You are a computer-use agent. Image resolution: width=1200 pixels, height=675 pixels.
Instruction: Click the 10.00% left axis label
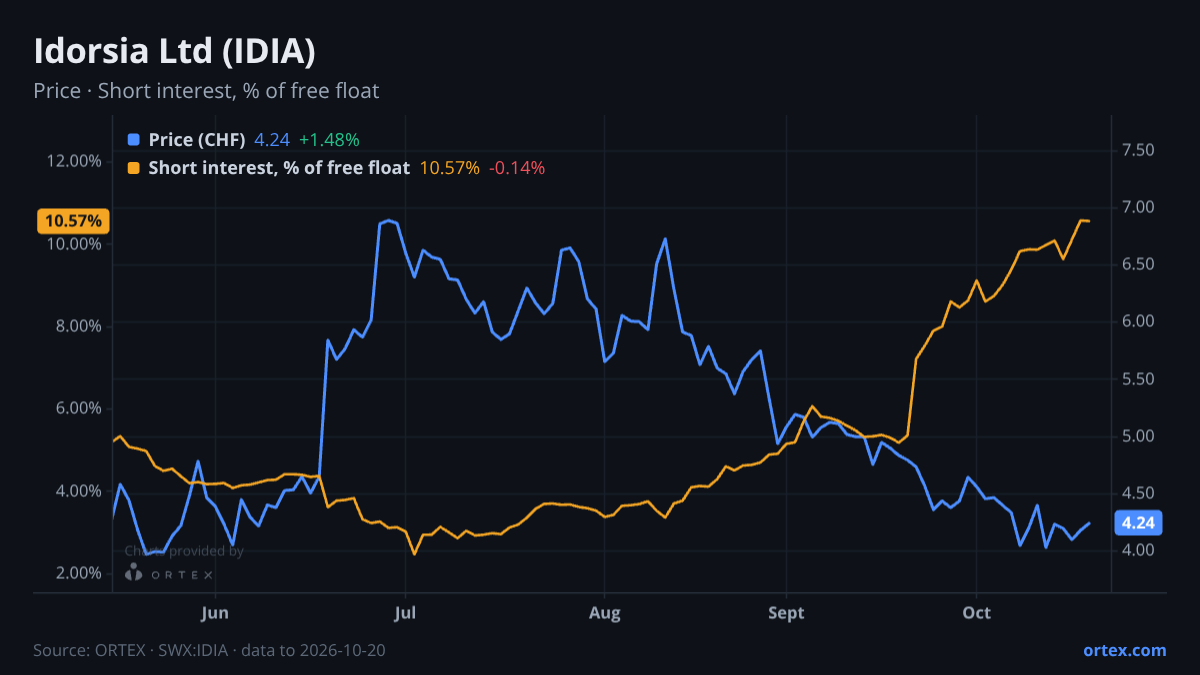coord(74,243)
